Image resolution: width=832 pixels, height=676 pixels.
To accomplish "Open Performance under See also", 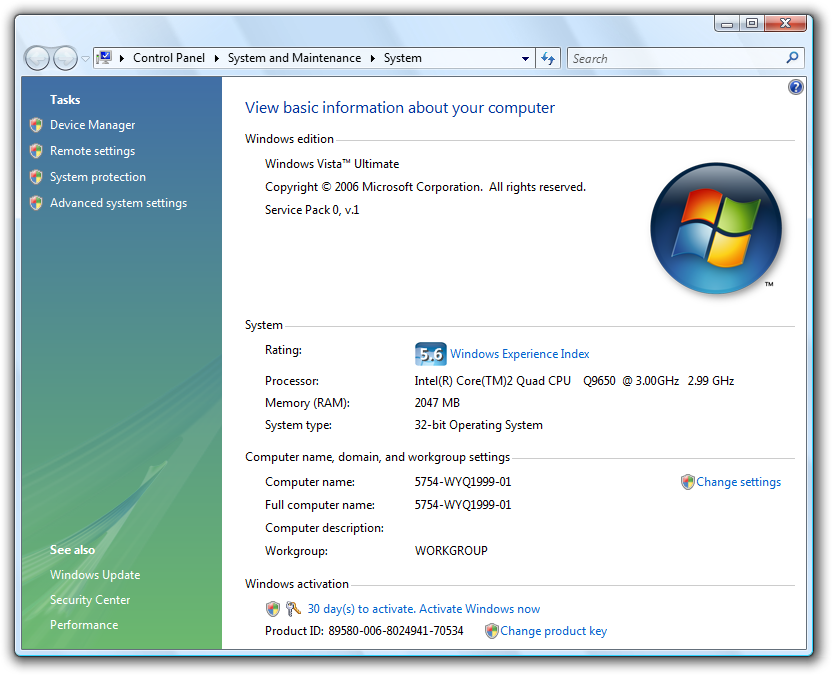I will pyautogui.click(x=84, y=625).
